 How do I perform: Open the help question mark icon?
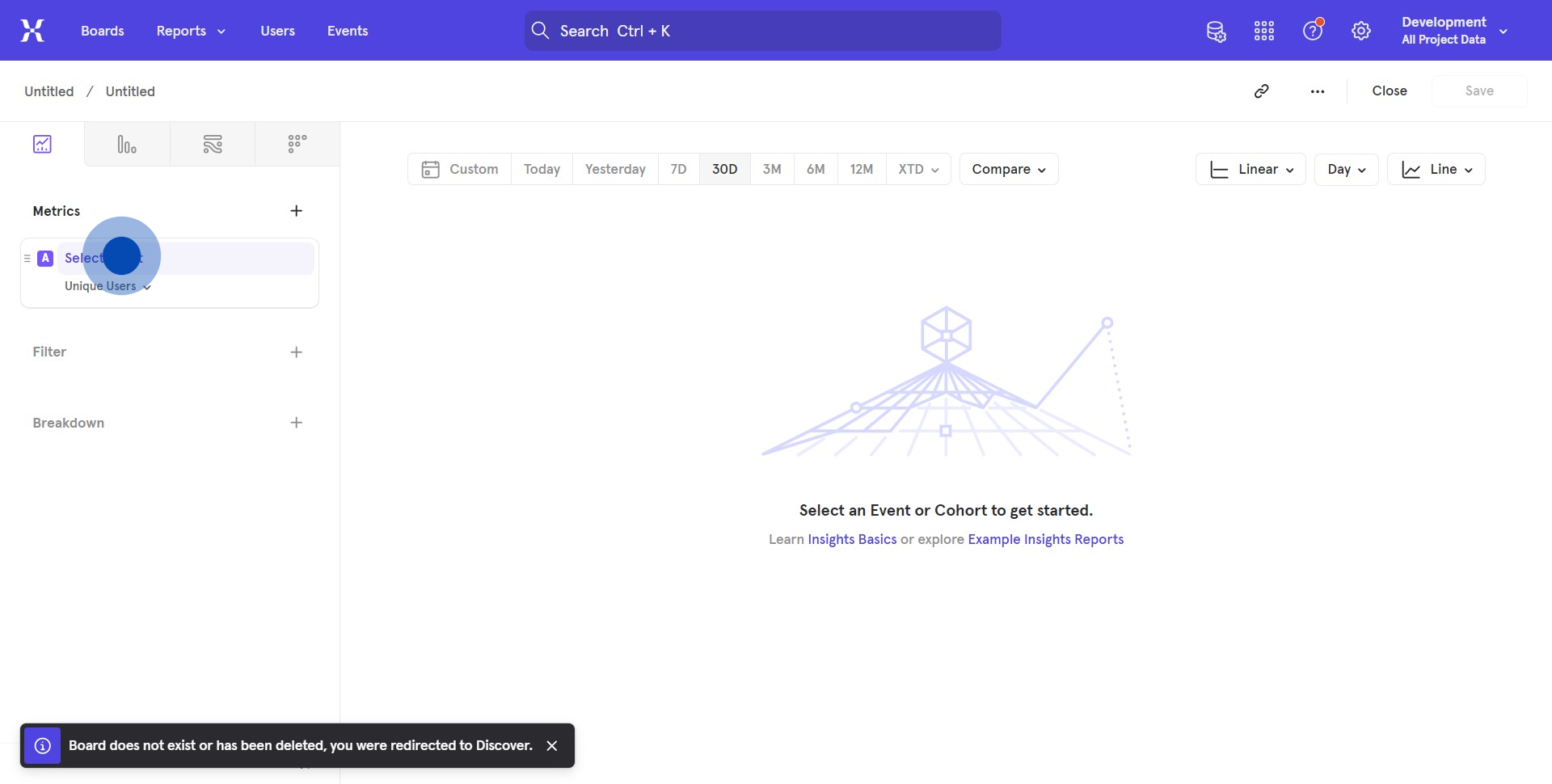coord(1313,32)
